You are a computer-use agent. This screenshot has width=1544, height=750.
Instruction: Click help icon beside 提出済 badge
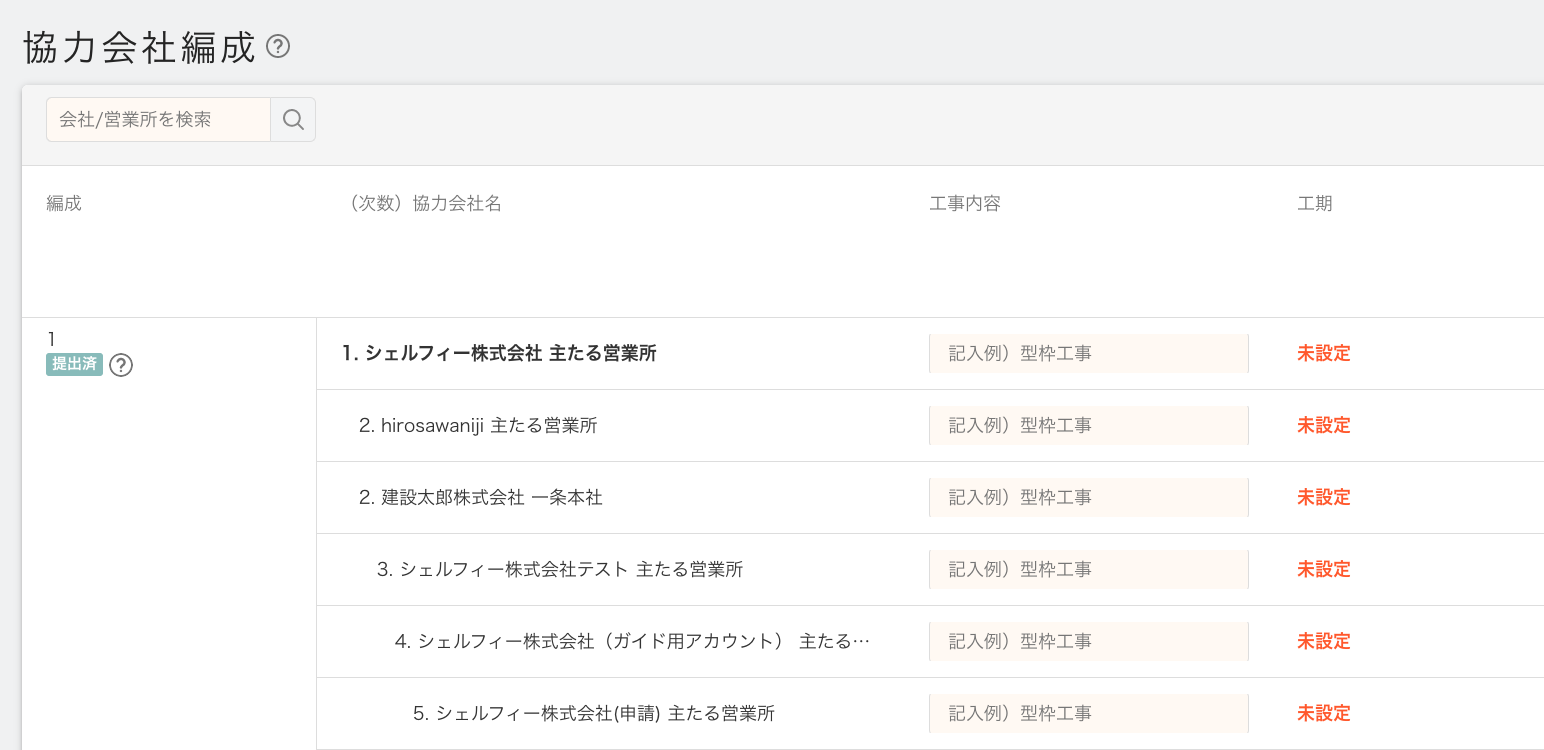(121, 365)
